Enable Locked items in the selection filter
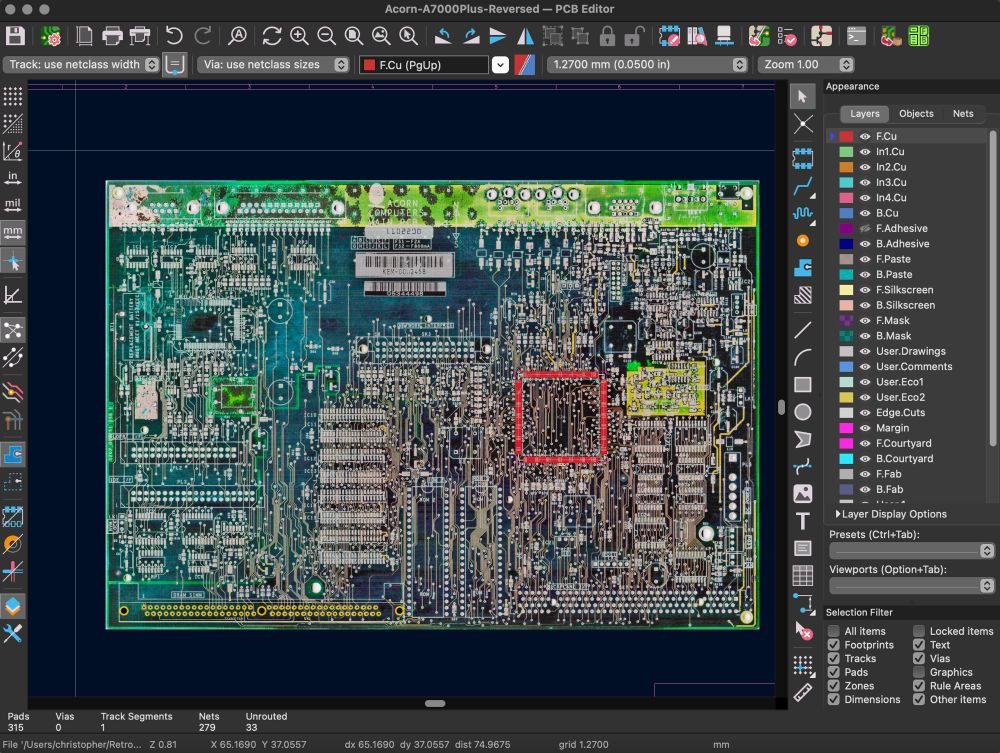Image resolution: width=1000 pixels, height=753 pixels. click(918, 631)
